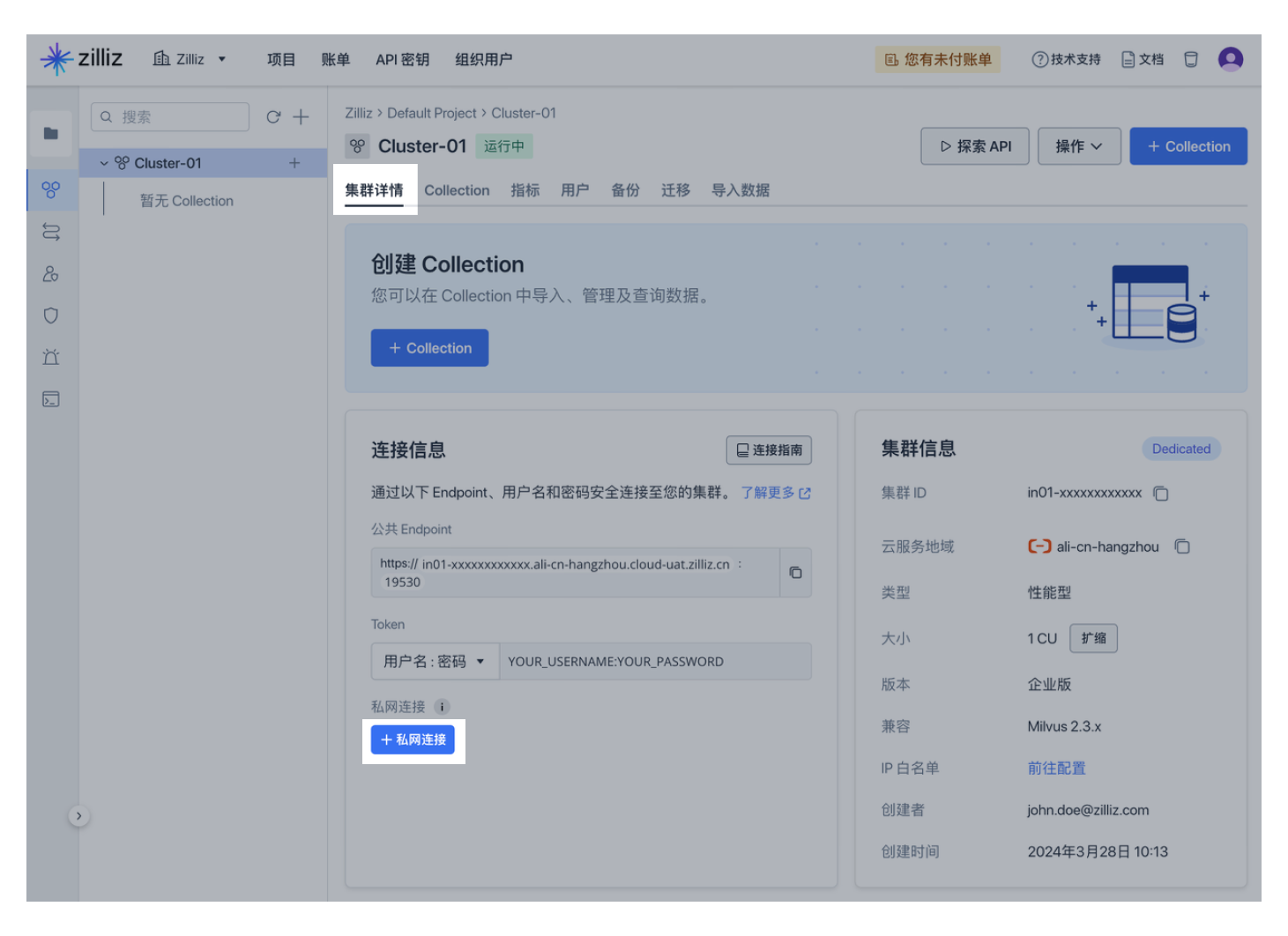Select the 集群详情 tab
Viewport: 1288px width, 936px height.
click(374, 190)
